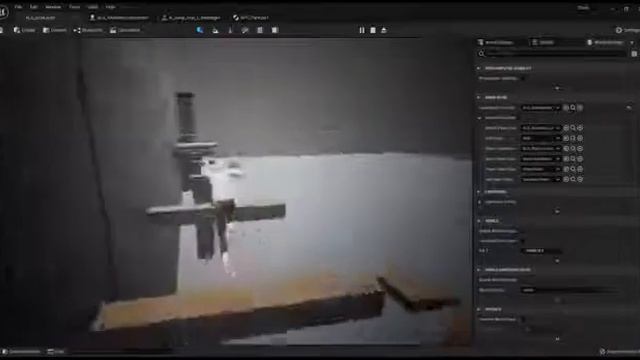The image size is (640, 360).
Task: Open the panel view options grid icon
Action: pos(634,54)
